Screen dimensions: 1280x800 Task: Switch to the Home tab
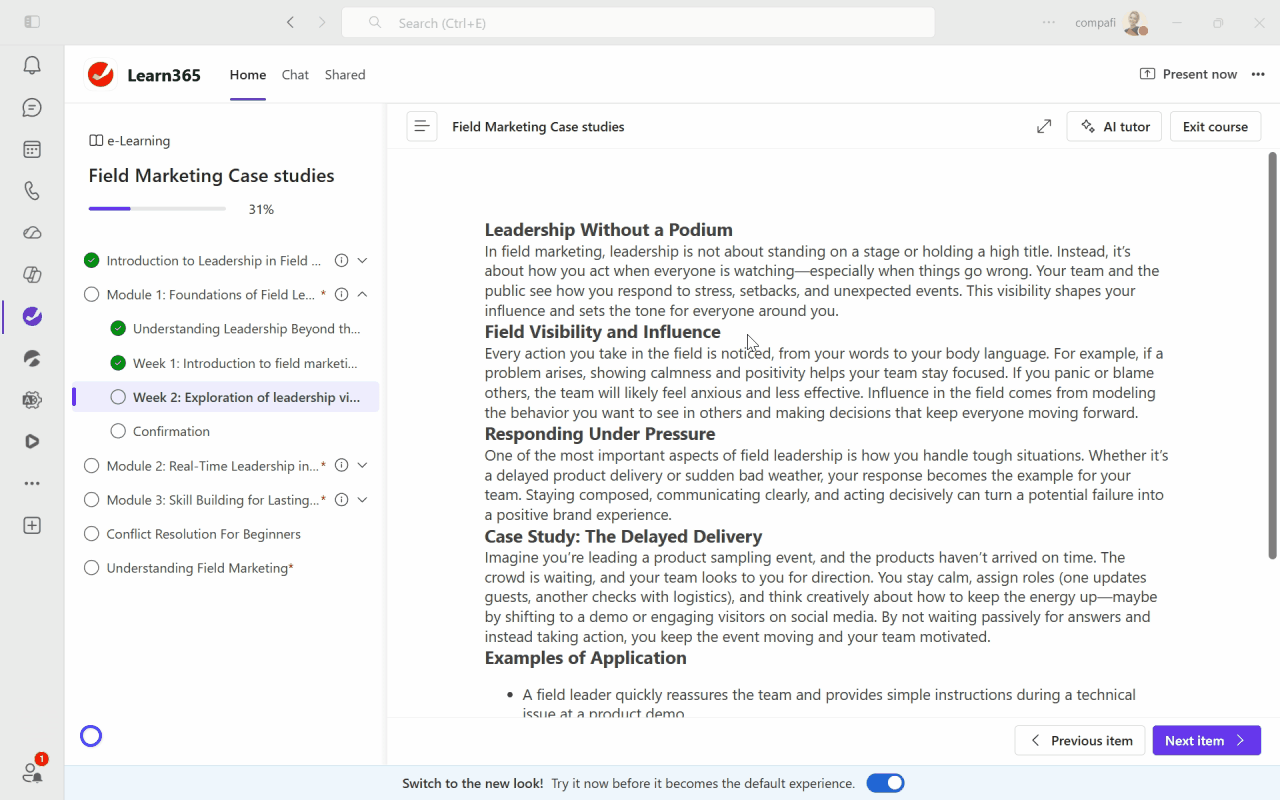point(248,75)
